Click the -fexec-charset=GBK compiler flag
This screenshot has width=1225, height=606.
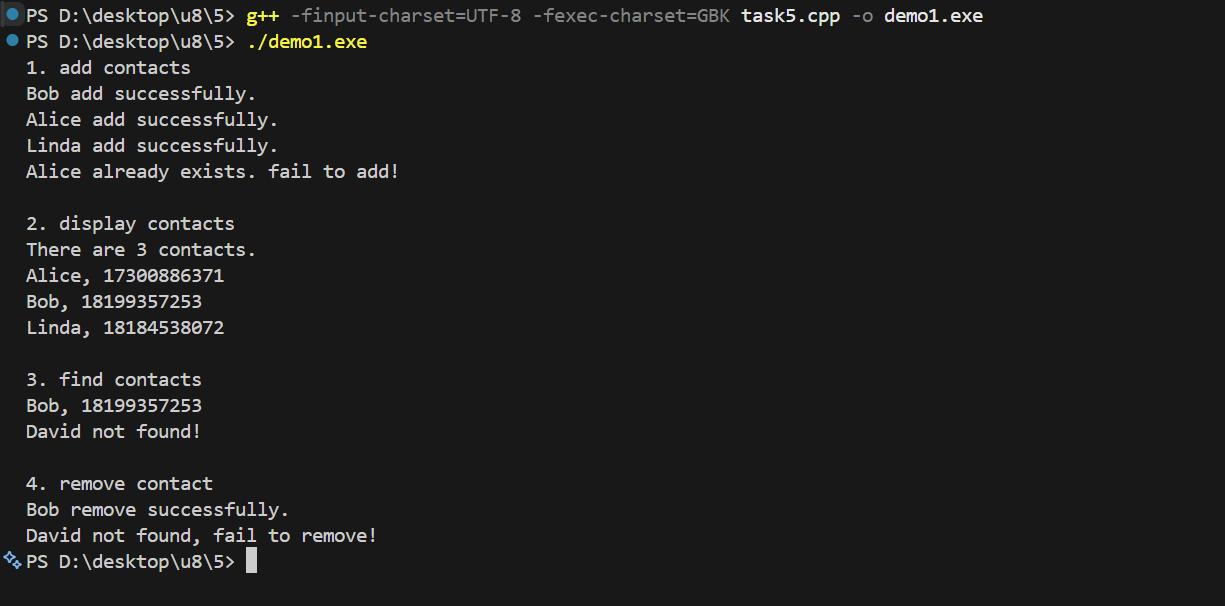click(630, 16)
